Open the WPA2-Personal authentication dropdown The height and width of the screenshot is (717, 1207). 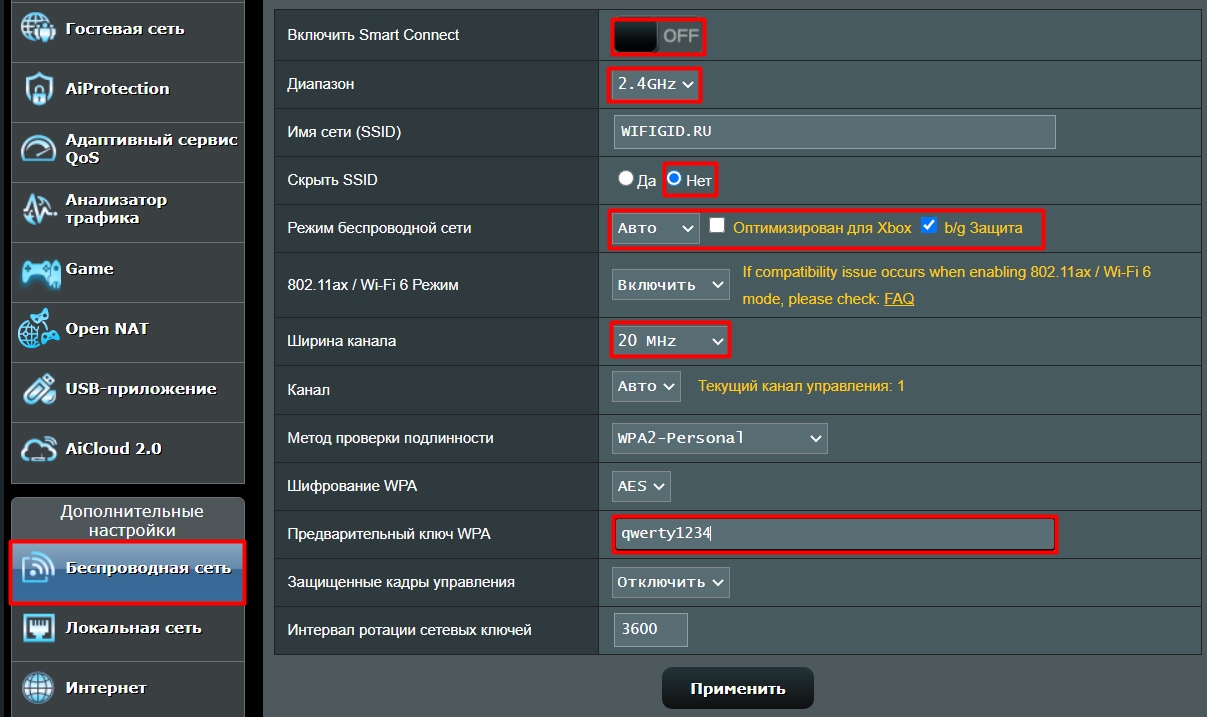coord(719,438)
